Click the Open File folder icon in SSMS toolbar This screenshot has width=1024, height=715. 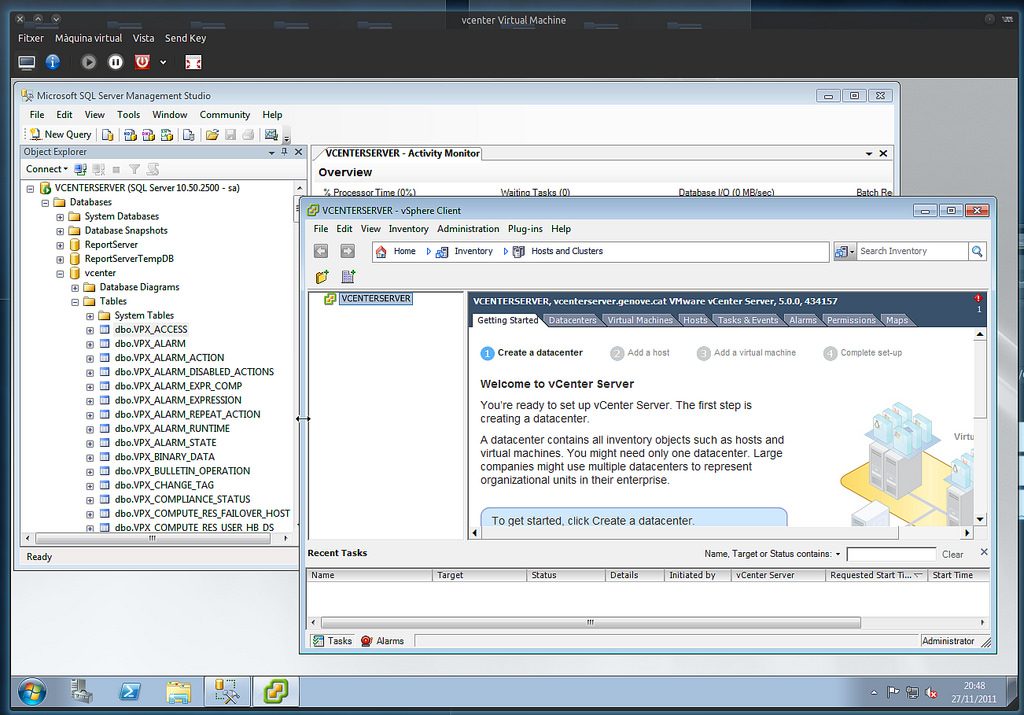click(x=212, y=135)
